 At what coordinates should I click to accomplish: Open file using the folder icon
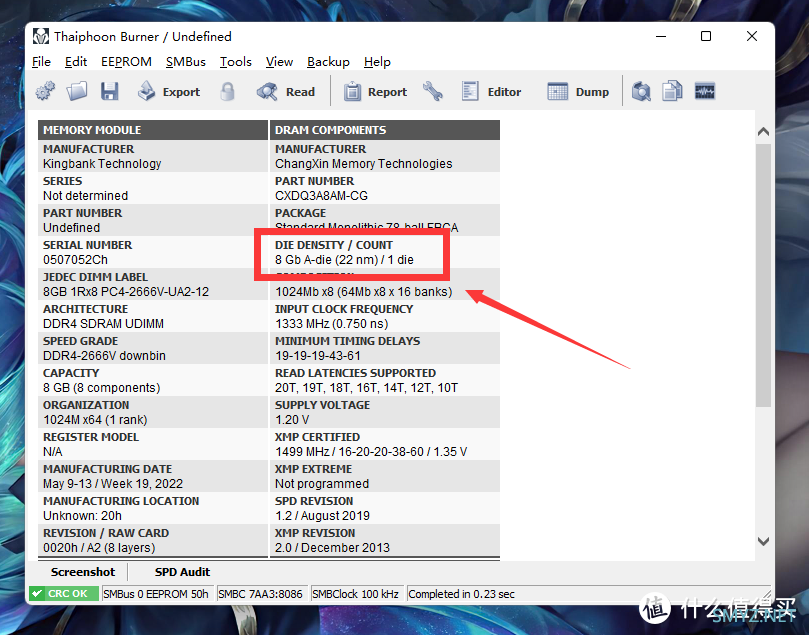coord(77,92)
